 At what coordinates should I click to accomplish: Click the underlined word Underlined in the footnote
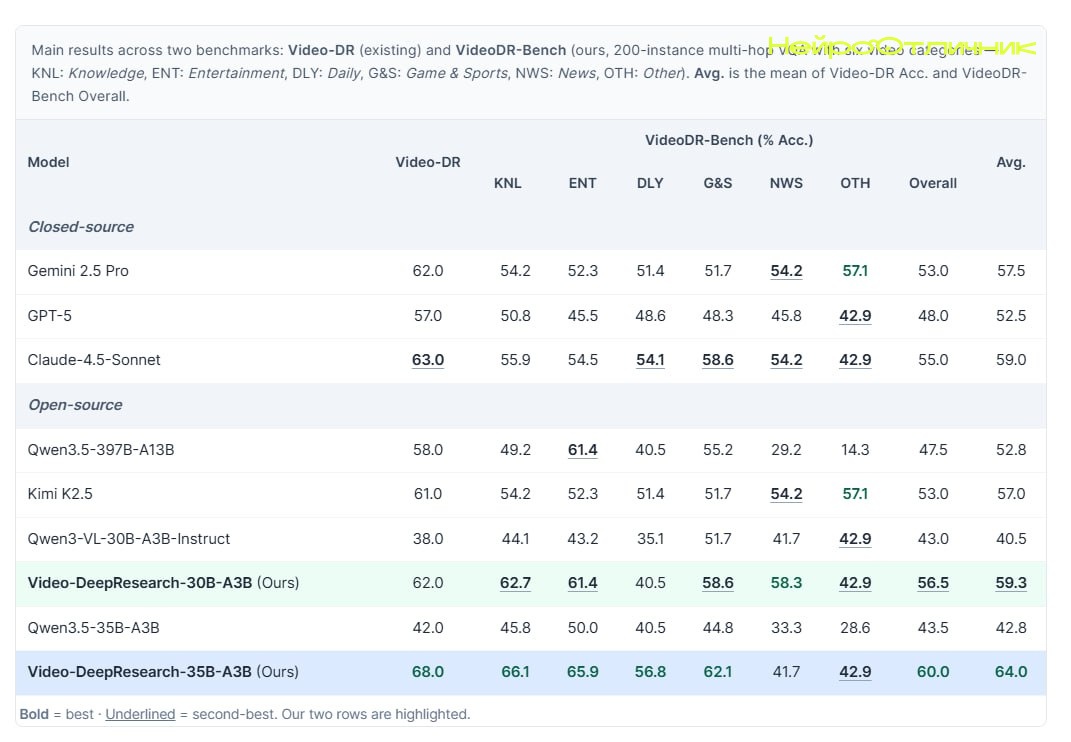coord(140,714)
